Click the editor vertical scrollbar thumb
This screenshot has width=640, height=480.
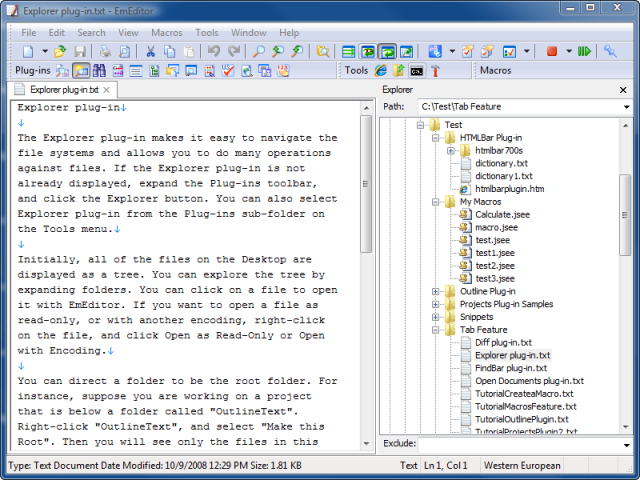tap(366, 184)
